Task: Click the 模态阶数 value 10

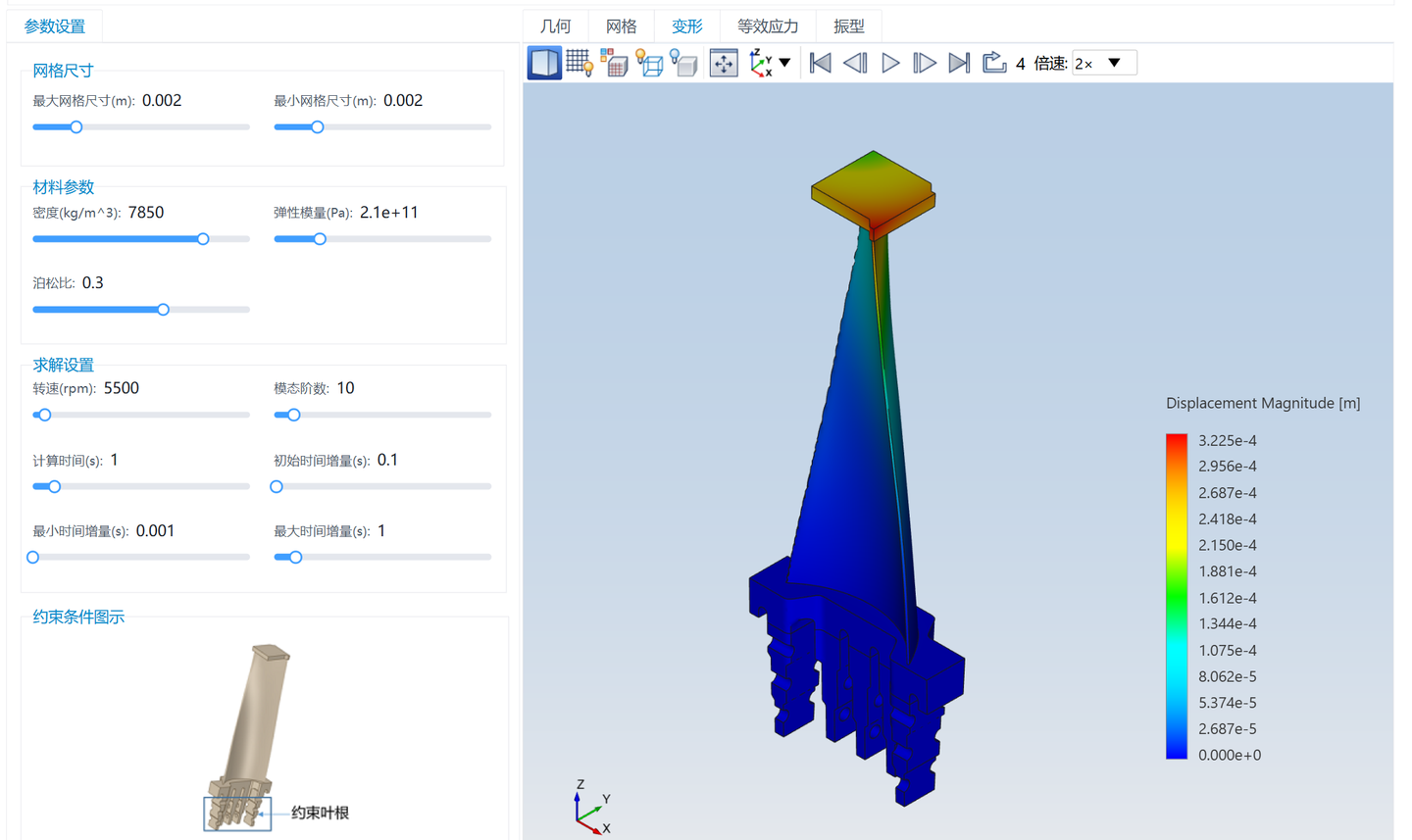Action: pyautogui.click(x=345, y=388)
